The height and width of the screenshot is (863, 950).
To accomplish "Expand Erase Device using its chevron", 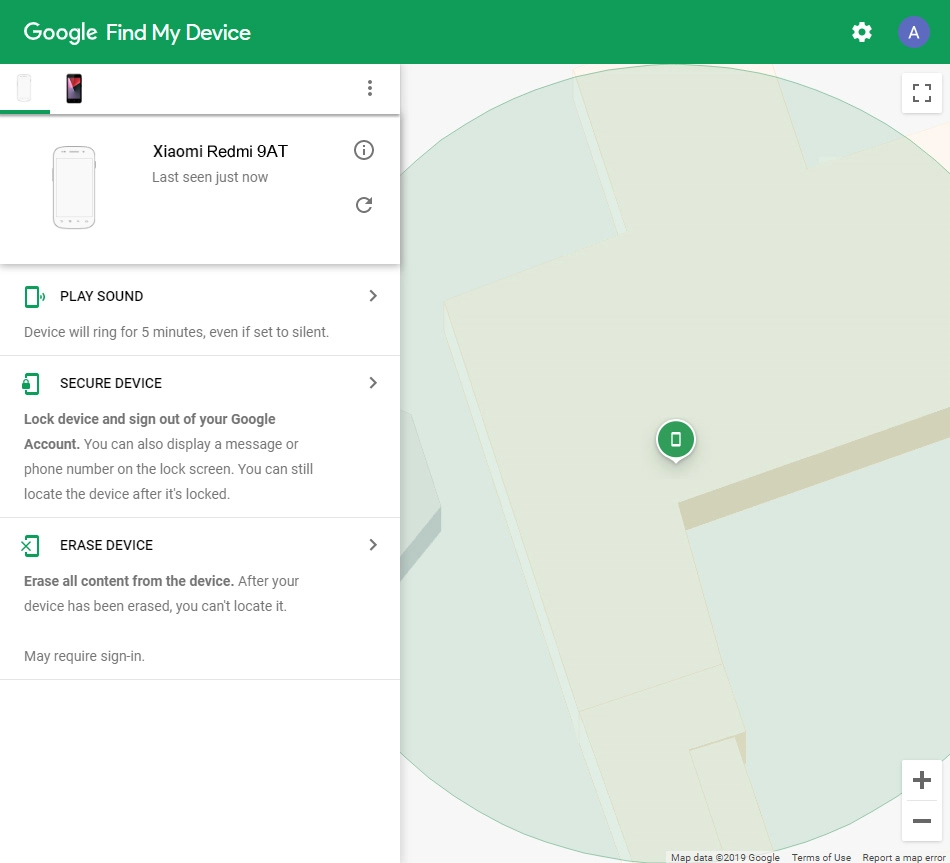I will coord(373,545).
